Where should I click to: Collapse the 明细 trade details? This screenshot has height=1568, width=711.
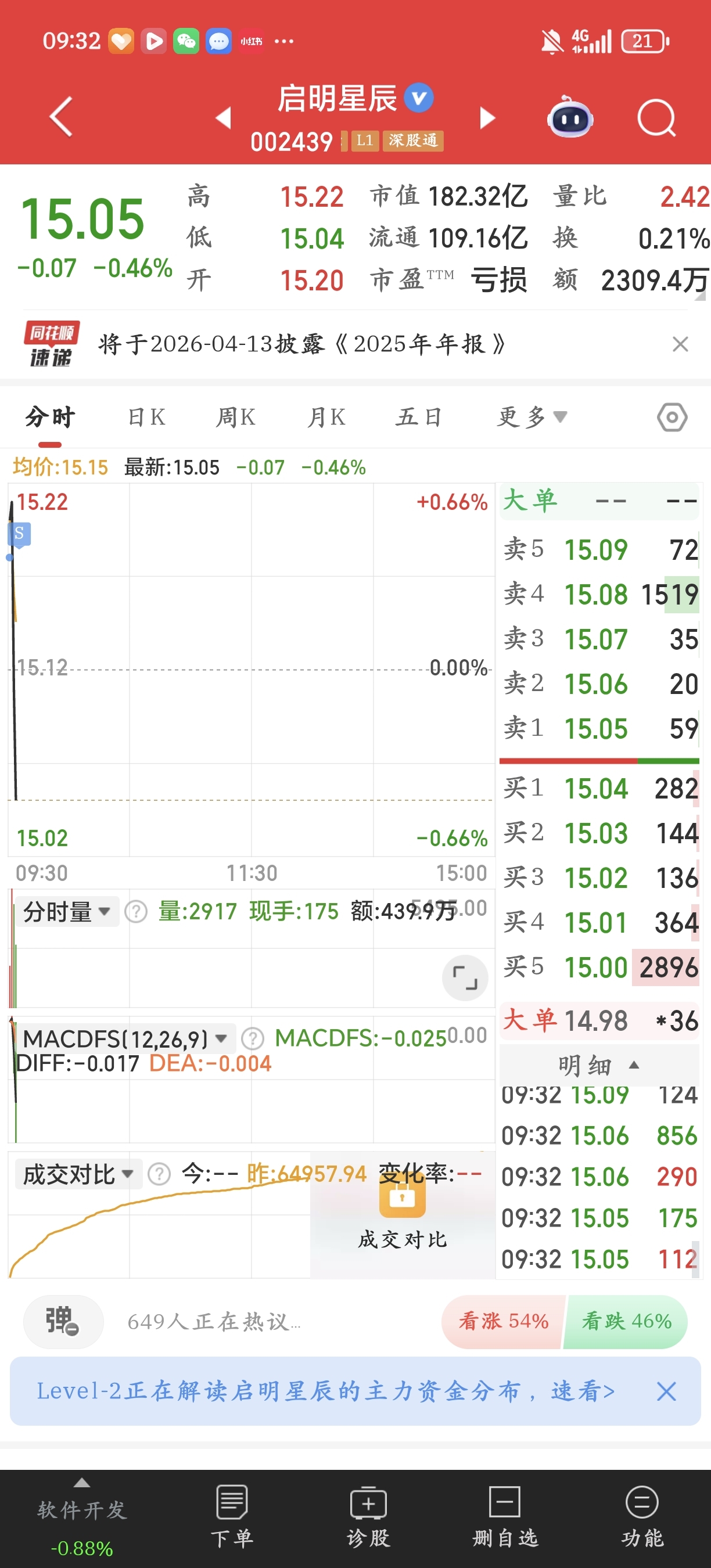[x=599, y=1065]
